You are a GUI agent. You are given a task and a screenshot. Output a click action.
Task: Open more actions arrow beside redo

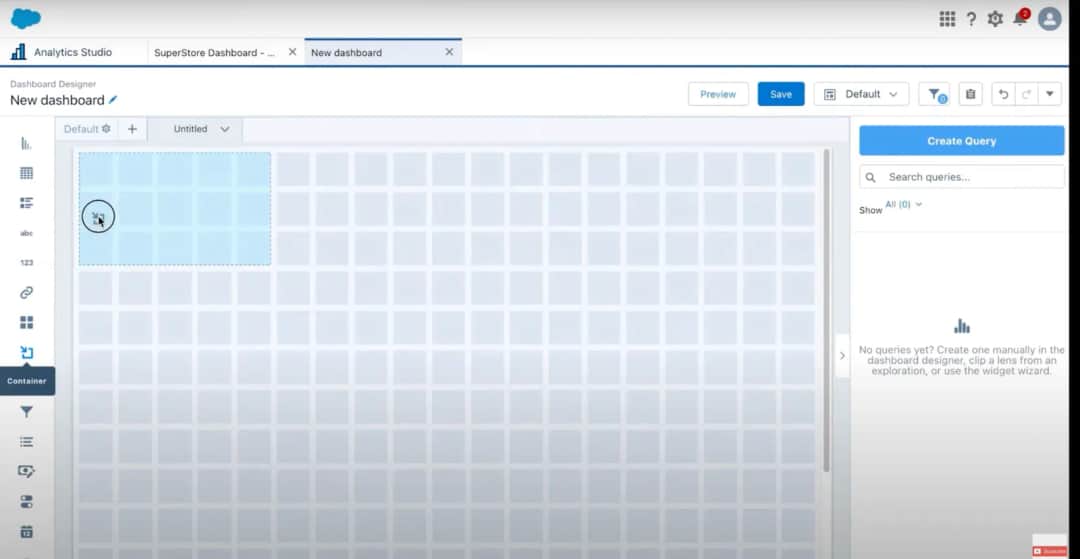tap(1050, 94)
